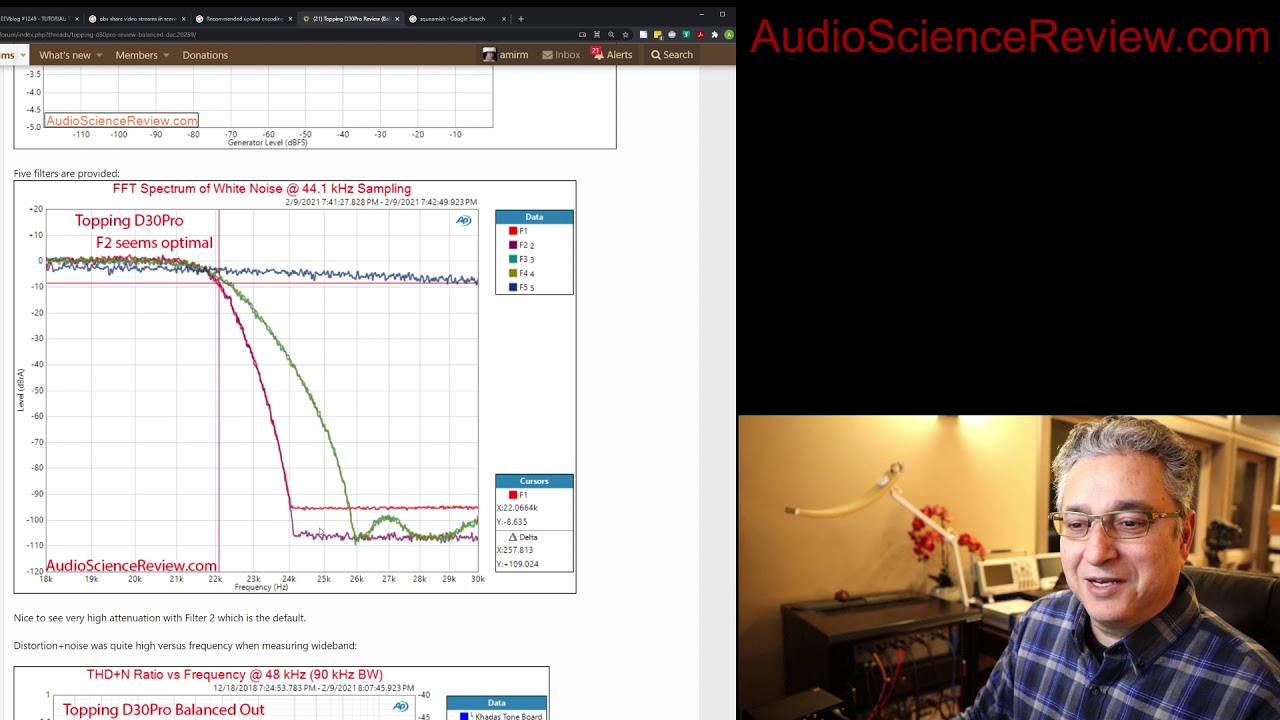Click the green profile avatar in browser toolbar
This screenshot has width=1280, height=720.
pyautogui.click(x=729, y=35)
